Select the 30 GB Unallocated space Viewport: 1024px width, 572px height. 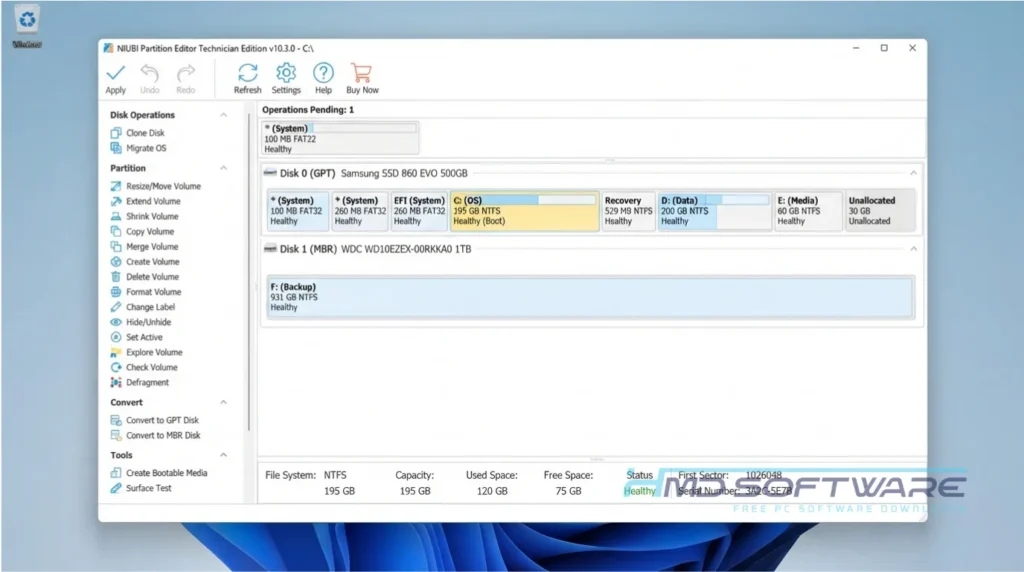pos(880,211)
